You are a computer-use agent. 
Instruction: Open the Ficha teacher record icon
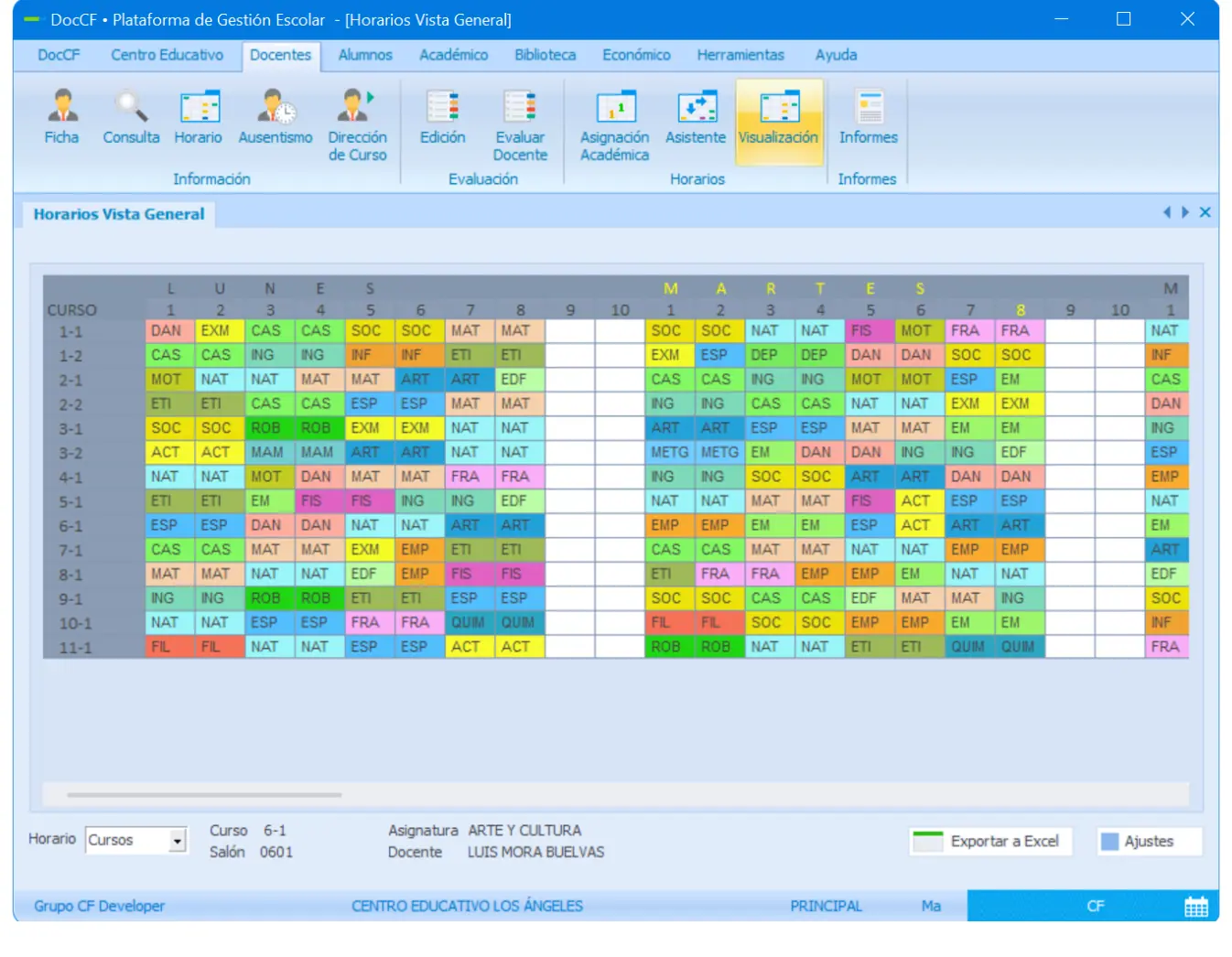pyautogui.click(x=61, y=116)
